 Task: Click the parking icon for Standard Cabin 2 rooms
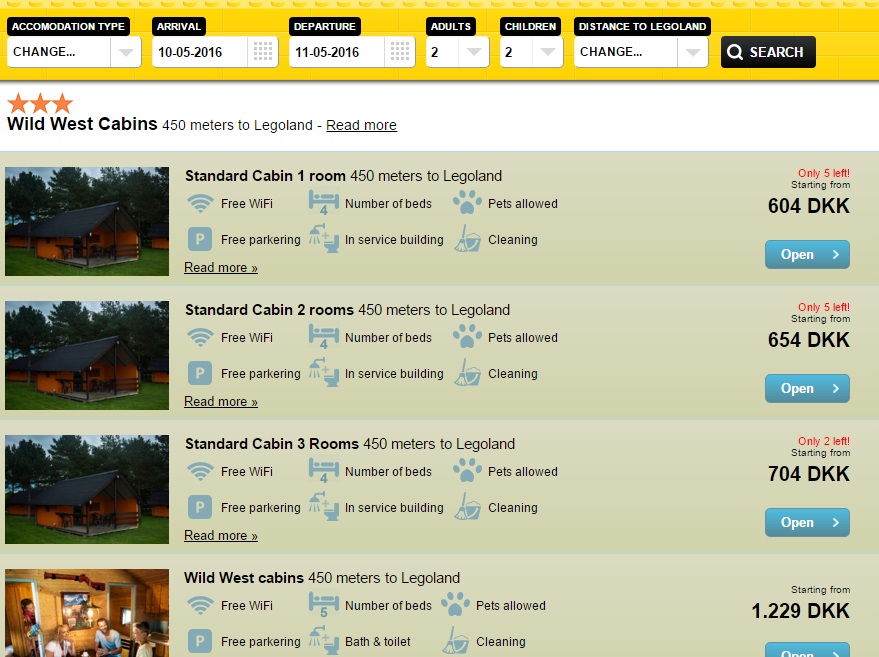(x=200, y=373)
